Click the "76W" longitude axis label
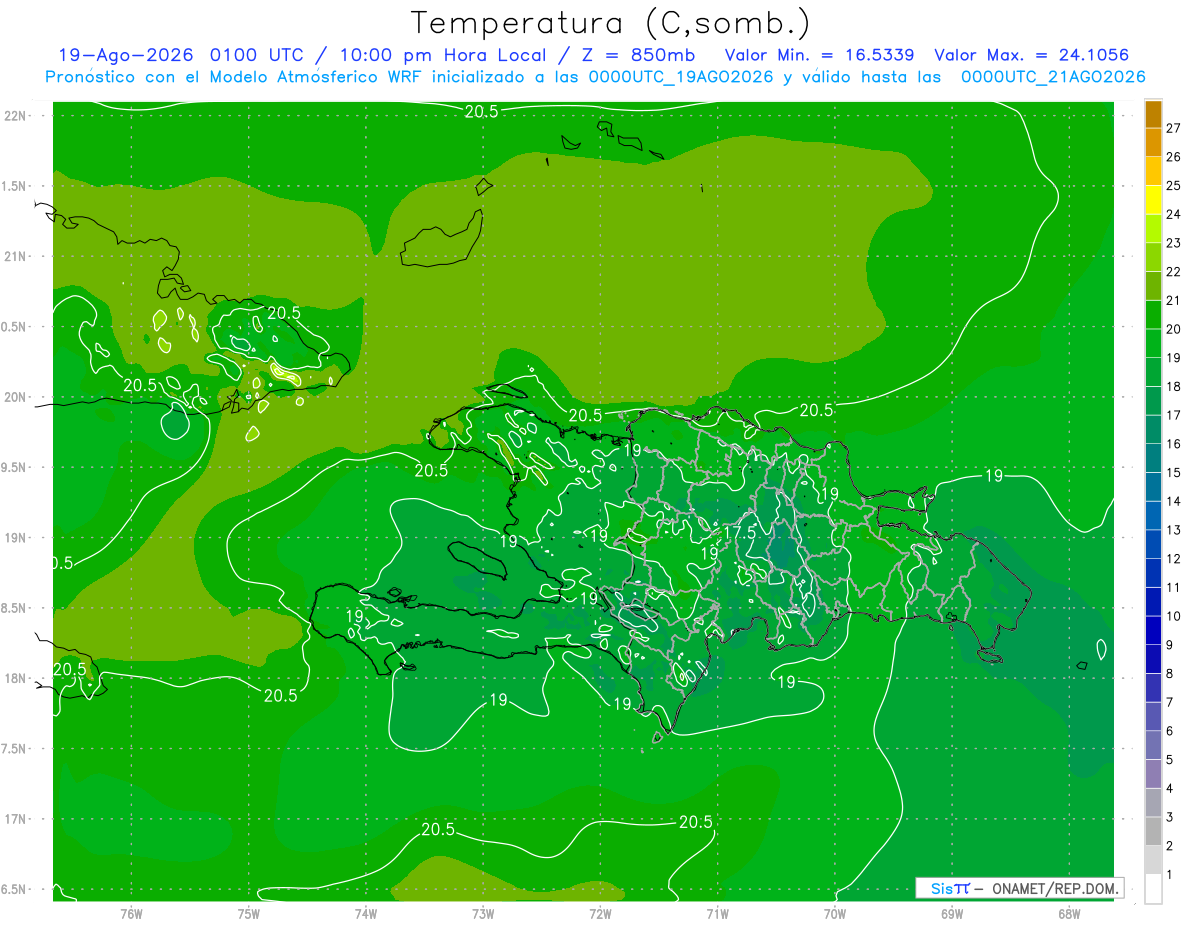The width and height of the screenshot is (1200, 927). (131, 913)
